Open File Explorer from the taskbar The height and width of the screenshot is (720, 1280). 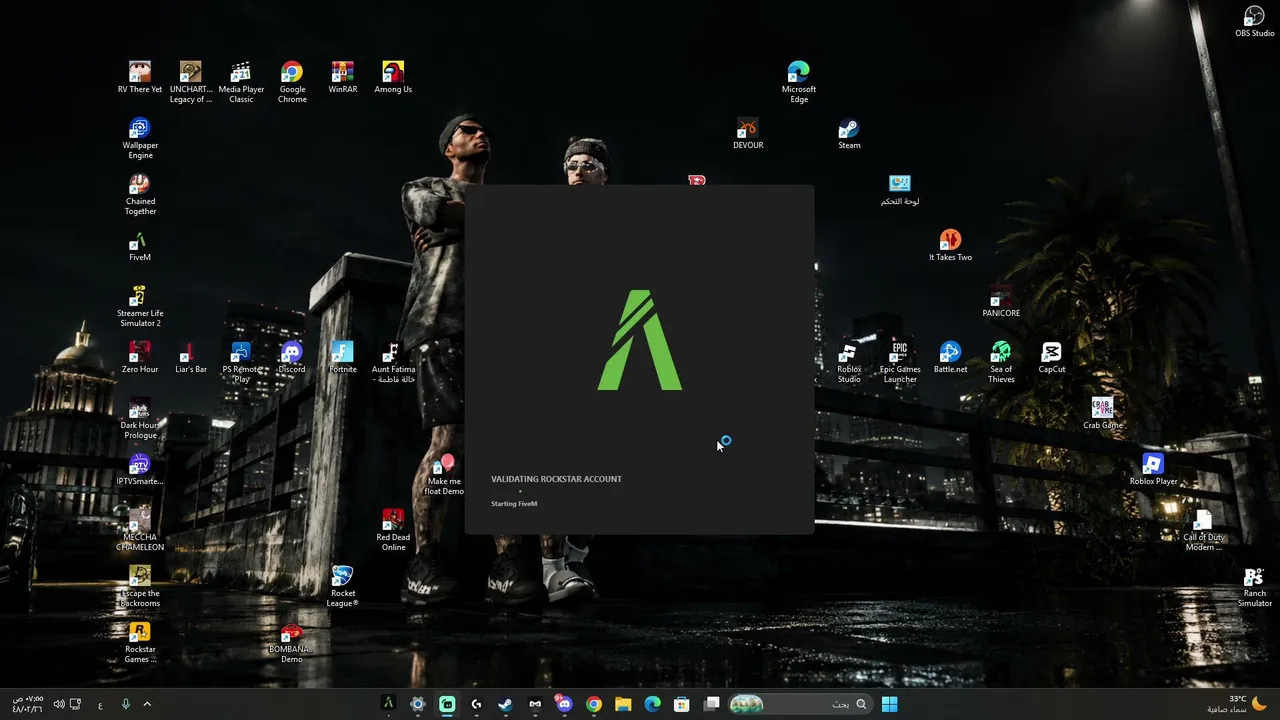623,704
